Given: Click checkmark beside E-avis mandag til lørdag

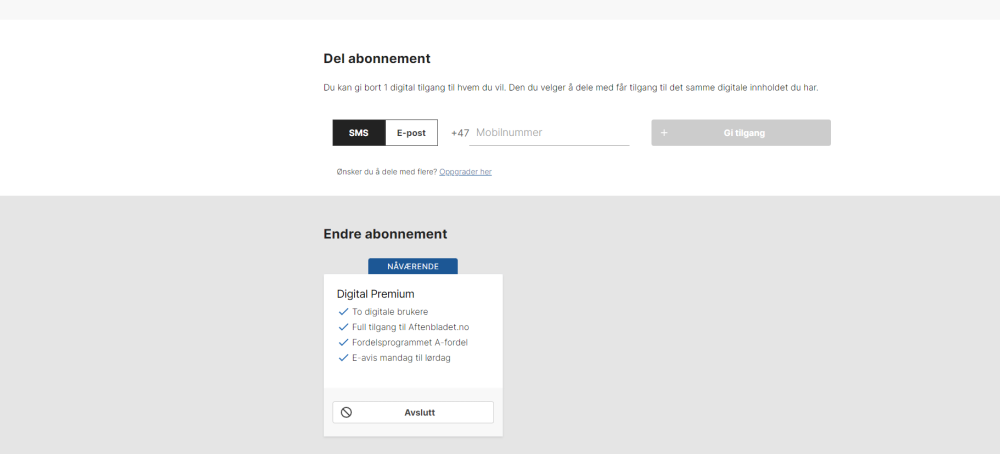Looking at the screenshot, I should [343, 357].
